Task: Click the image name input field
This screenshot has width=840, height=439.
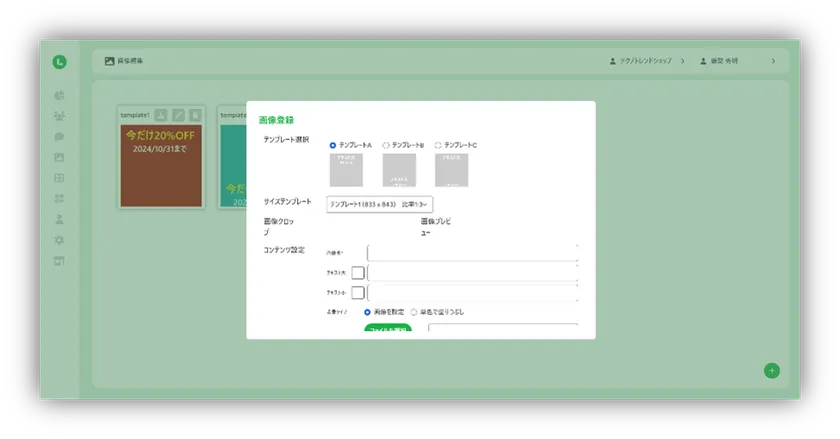Action: [x=472, y=253]
